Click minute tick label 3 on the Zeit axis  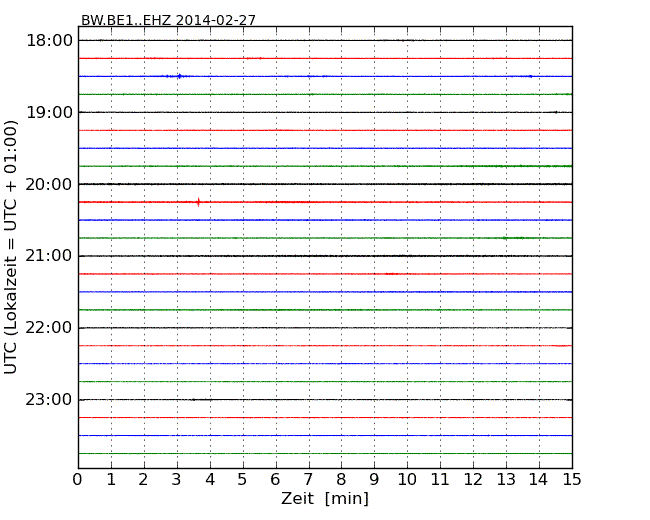(177, 479)
